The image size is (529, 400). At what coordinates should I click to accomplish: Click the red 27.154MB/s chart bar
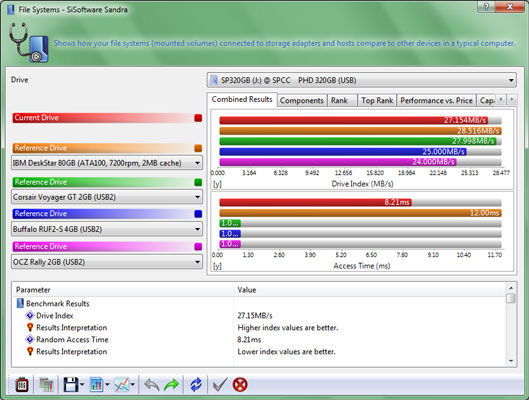[x=353, y=120]
